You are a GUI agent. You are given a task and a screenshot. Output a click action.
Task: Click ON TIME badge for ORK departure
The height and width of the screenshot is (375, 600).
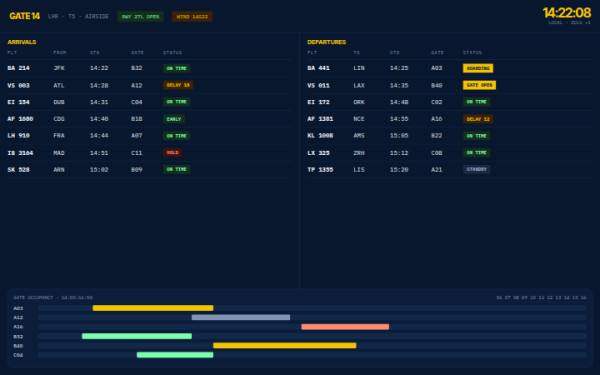[x=476, y=102]
